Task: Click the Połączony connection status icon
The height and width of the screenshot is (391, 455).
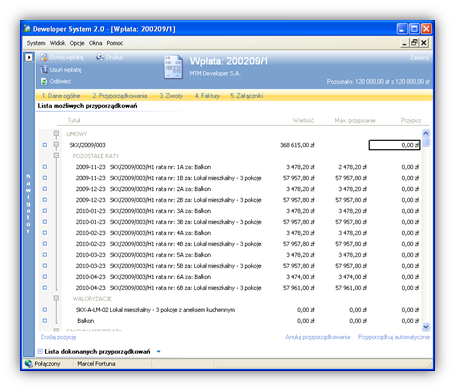Action: click(x=29, y=364)
